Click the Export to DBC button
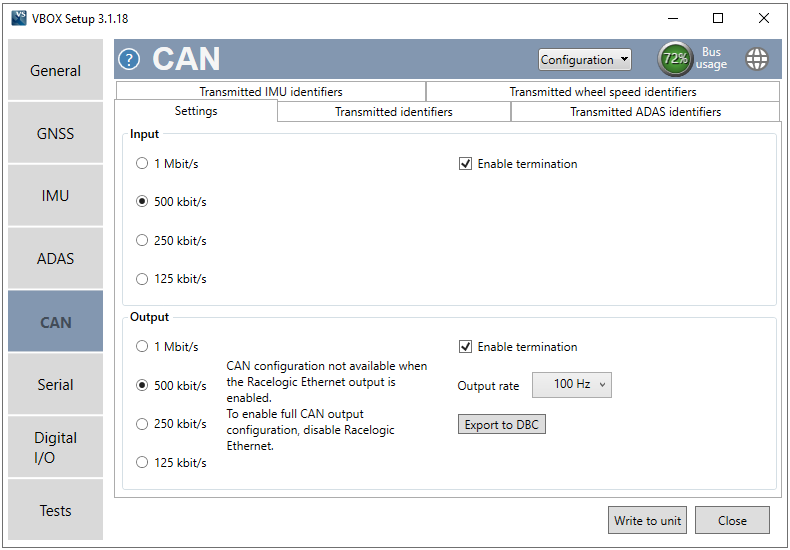This screenshot has height=550, width=790. pyautogui.click(x=502, y=424)
